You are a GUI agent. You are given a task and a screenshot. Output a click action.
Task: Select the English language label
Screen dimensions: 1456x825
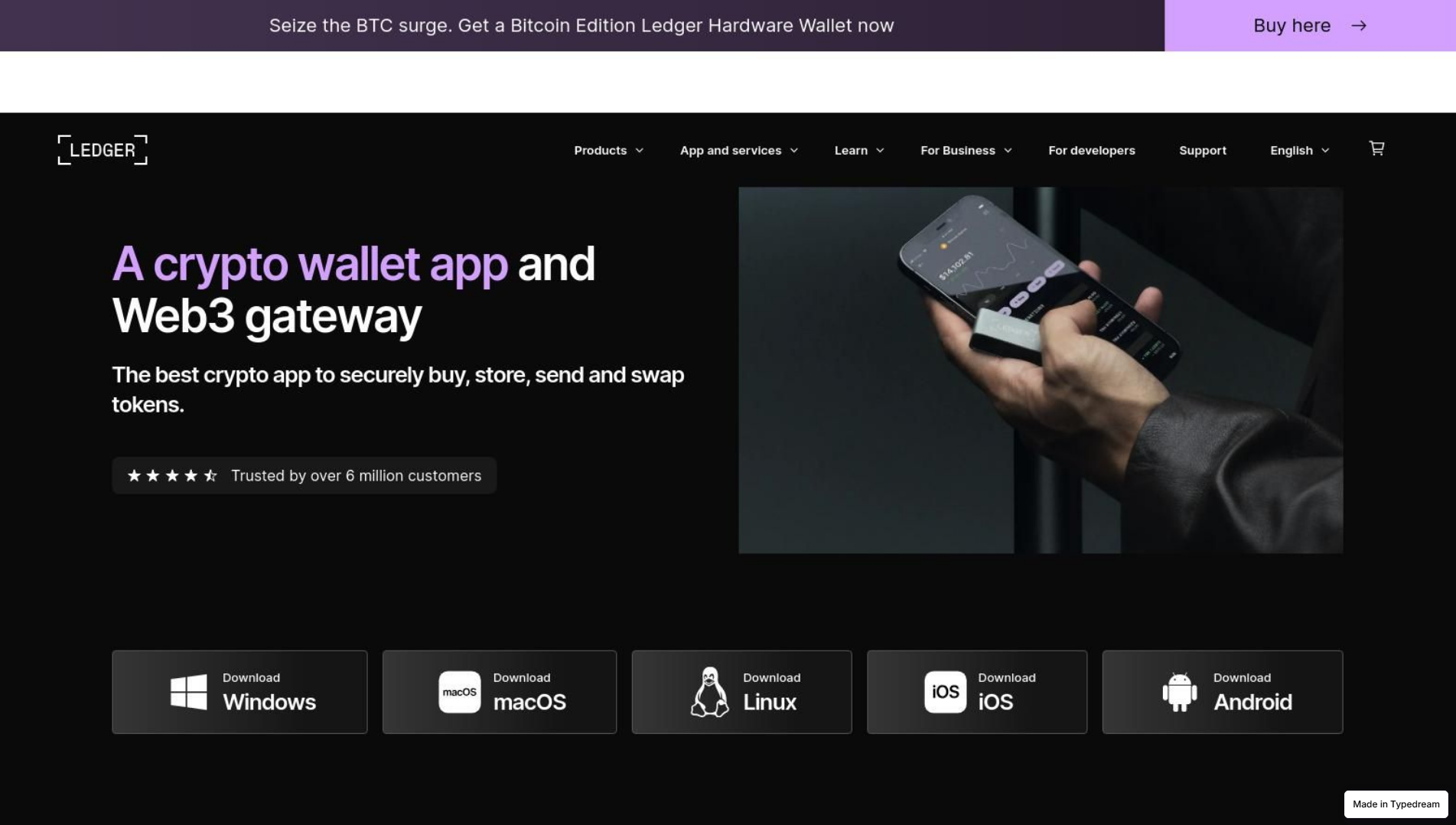(x=1291, y=151)
